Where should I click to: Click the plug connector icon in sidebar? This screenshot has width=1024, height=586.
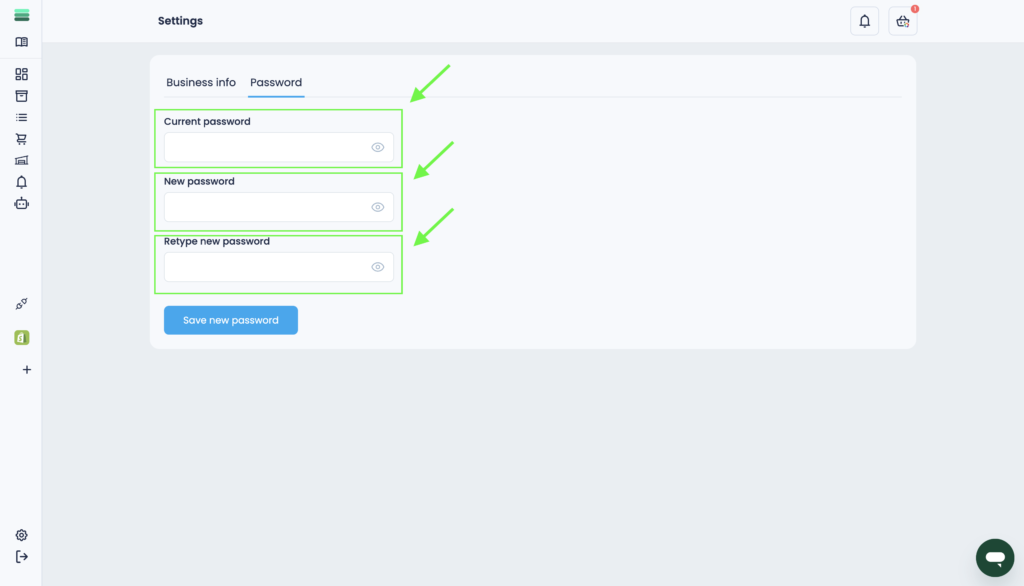click(21, 304)
